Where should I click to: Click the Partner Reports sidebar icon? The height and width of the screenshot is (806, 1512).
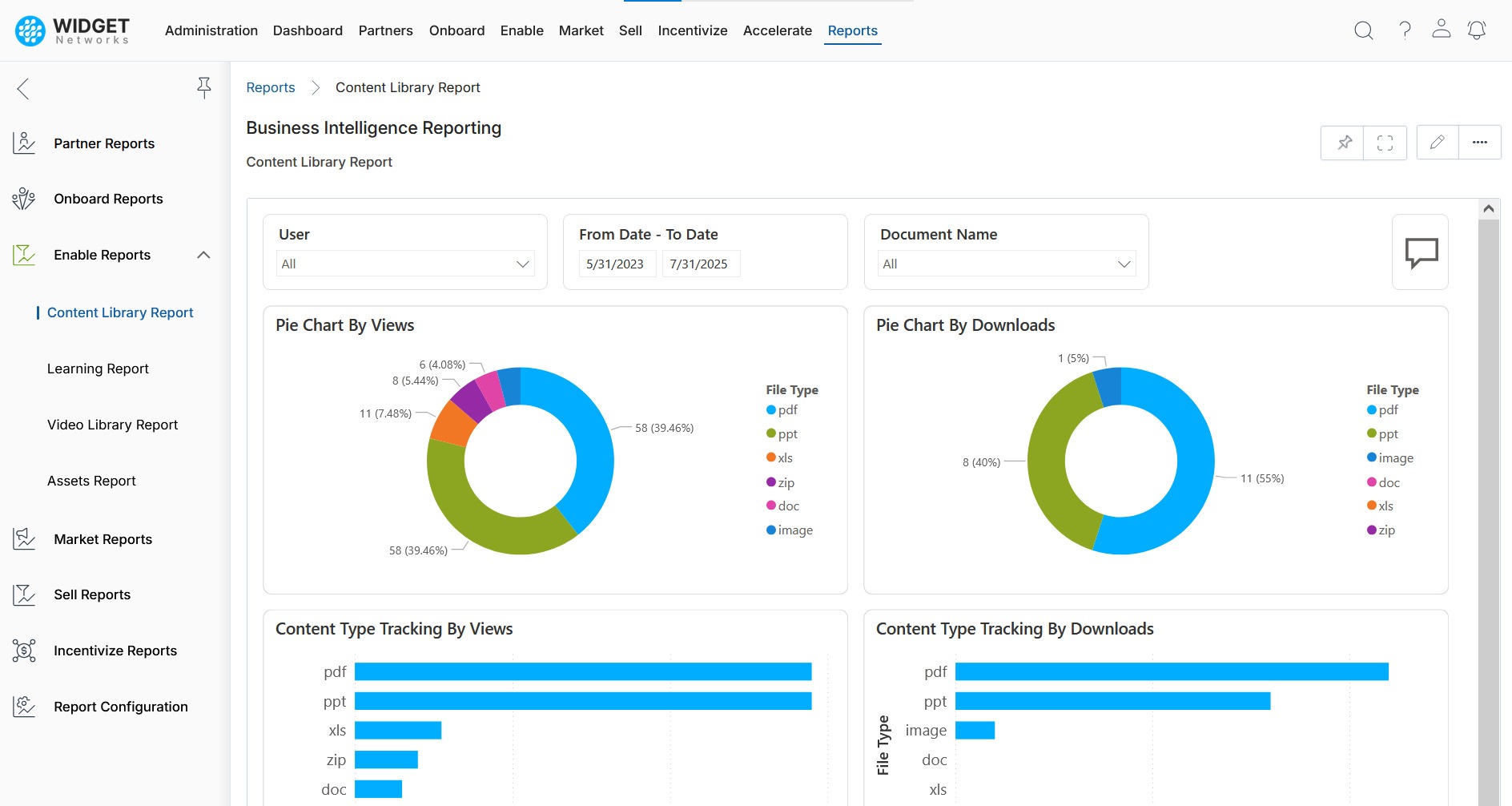point(24,143)
